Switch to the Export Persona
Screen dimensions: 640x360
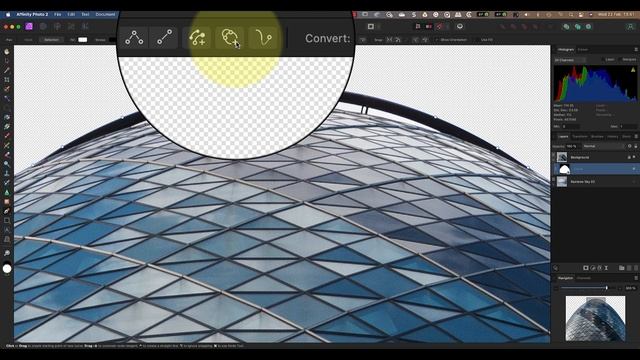[x=85, y=27]
